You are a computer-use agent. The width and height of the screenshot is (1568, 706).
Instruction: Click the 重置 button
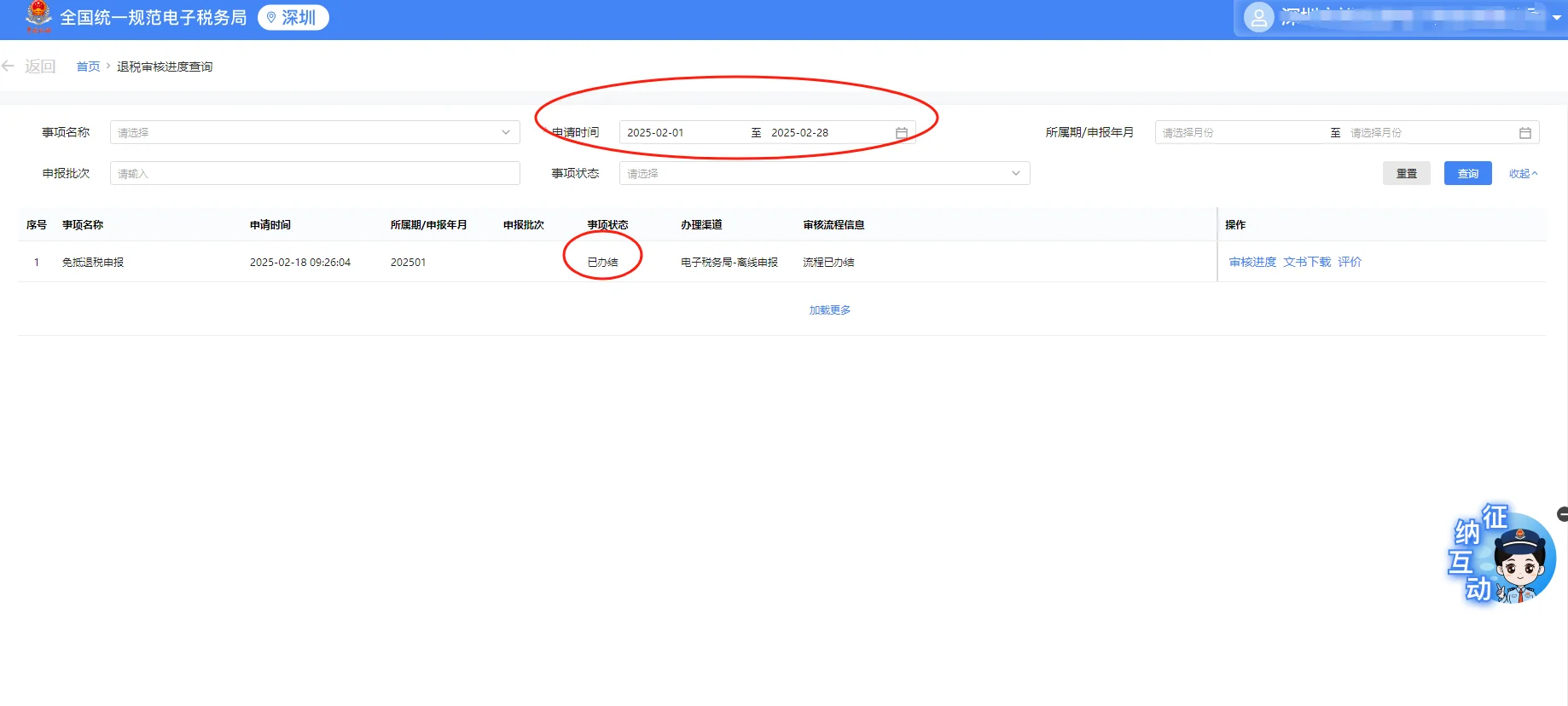pos(1406,173)
